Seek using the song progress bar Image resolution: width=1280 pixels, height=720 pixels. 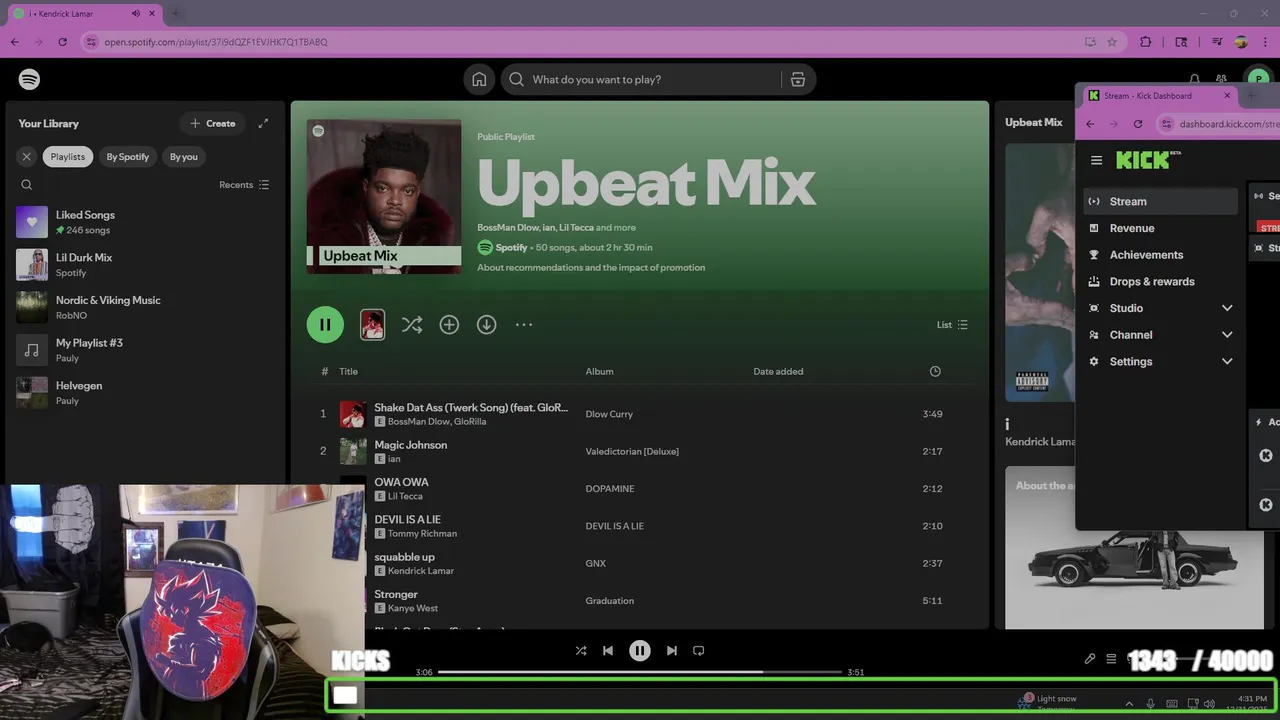coord(640,672)
